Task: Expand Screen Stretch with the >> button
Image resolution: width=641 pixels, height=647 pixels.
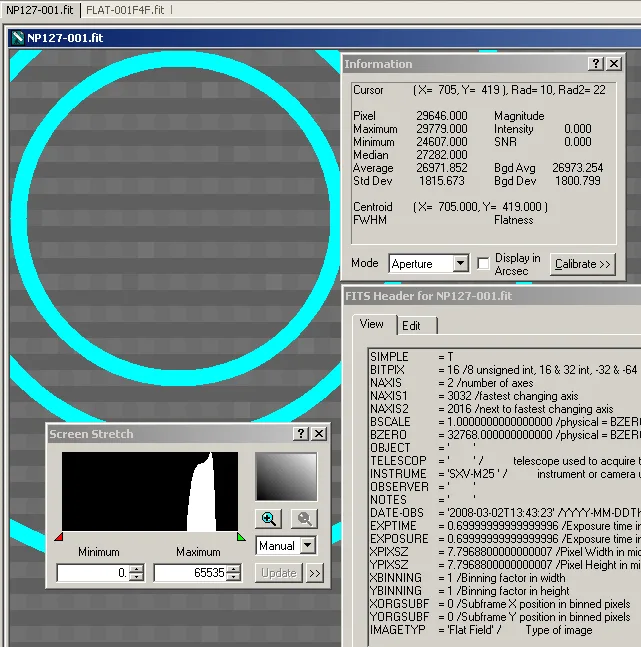Action: tap(314, 573)
